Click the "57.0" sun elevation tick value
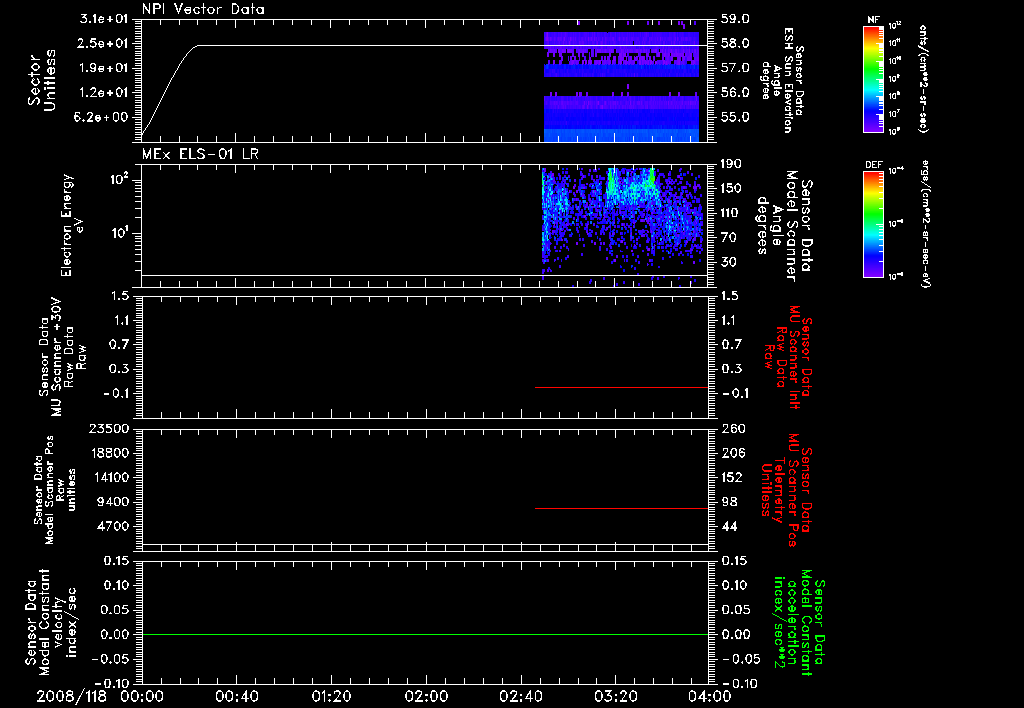Viewport: 1024px width, 708px height. (735, 68)
